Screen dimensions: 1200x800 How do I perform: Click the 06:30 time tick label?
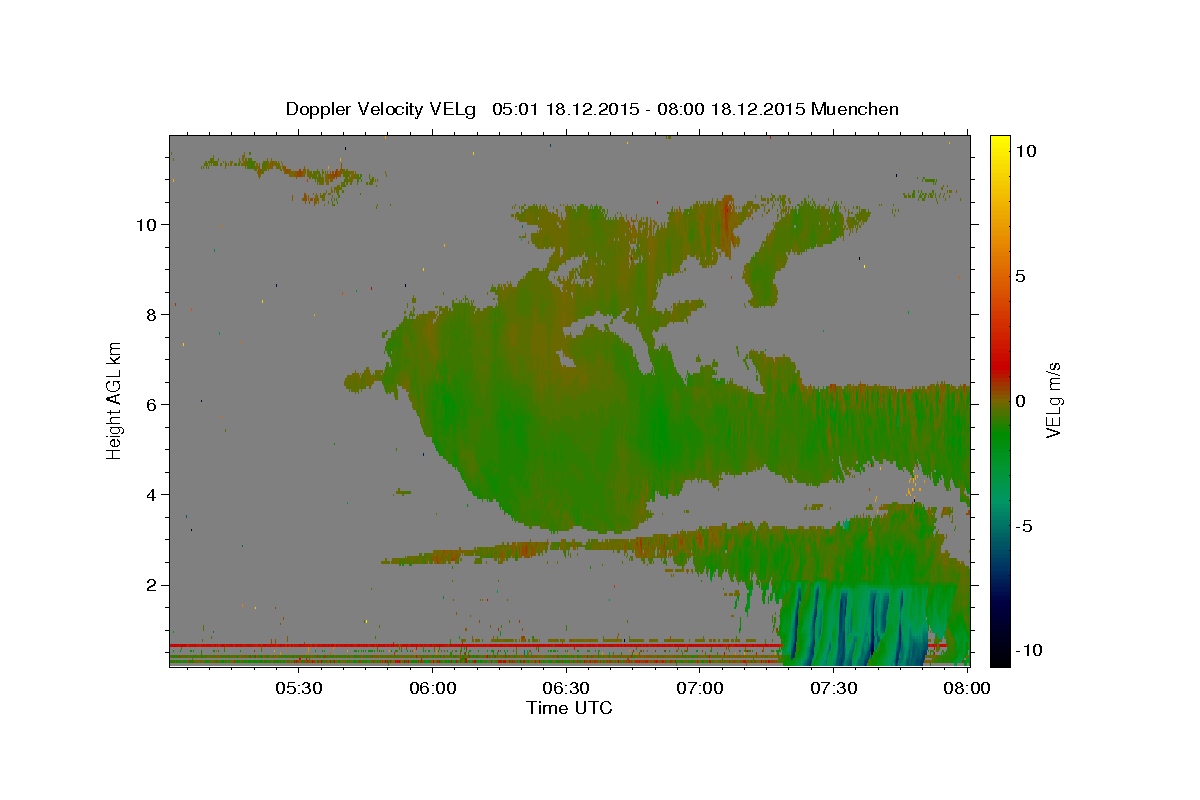[566, 688]
